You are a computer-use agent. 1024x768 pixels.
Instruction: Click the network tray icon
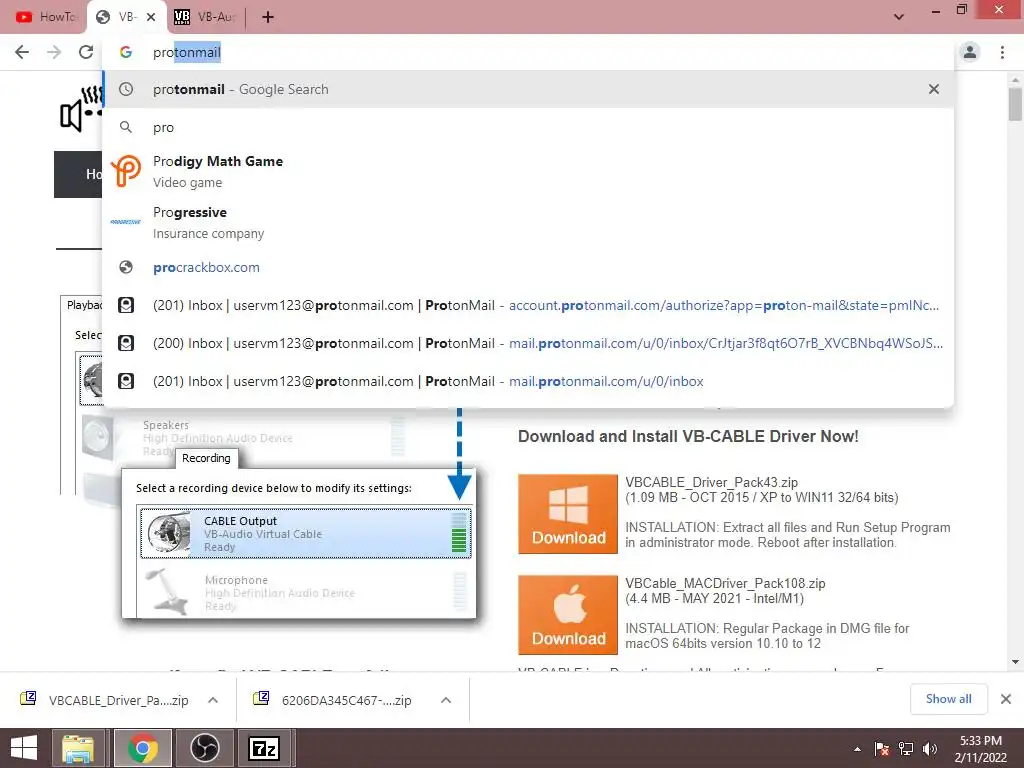[906, 749]
